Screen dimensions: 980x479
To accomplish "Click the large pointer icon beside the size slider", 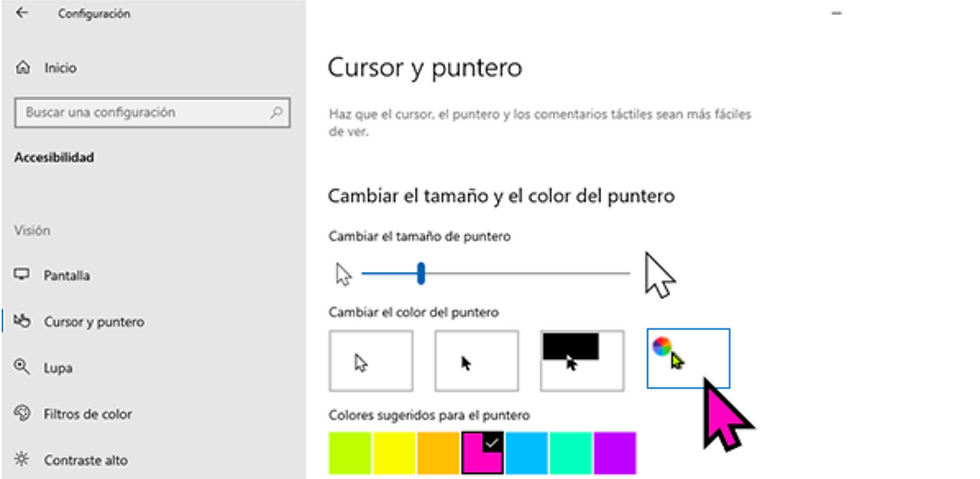I will coord(660,275).
